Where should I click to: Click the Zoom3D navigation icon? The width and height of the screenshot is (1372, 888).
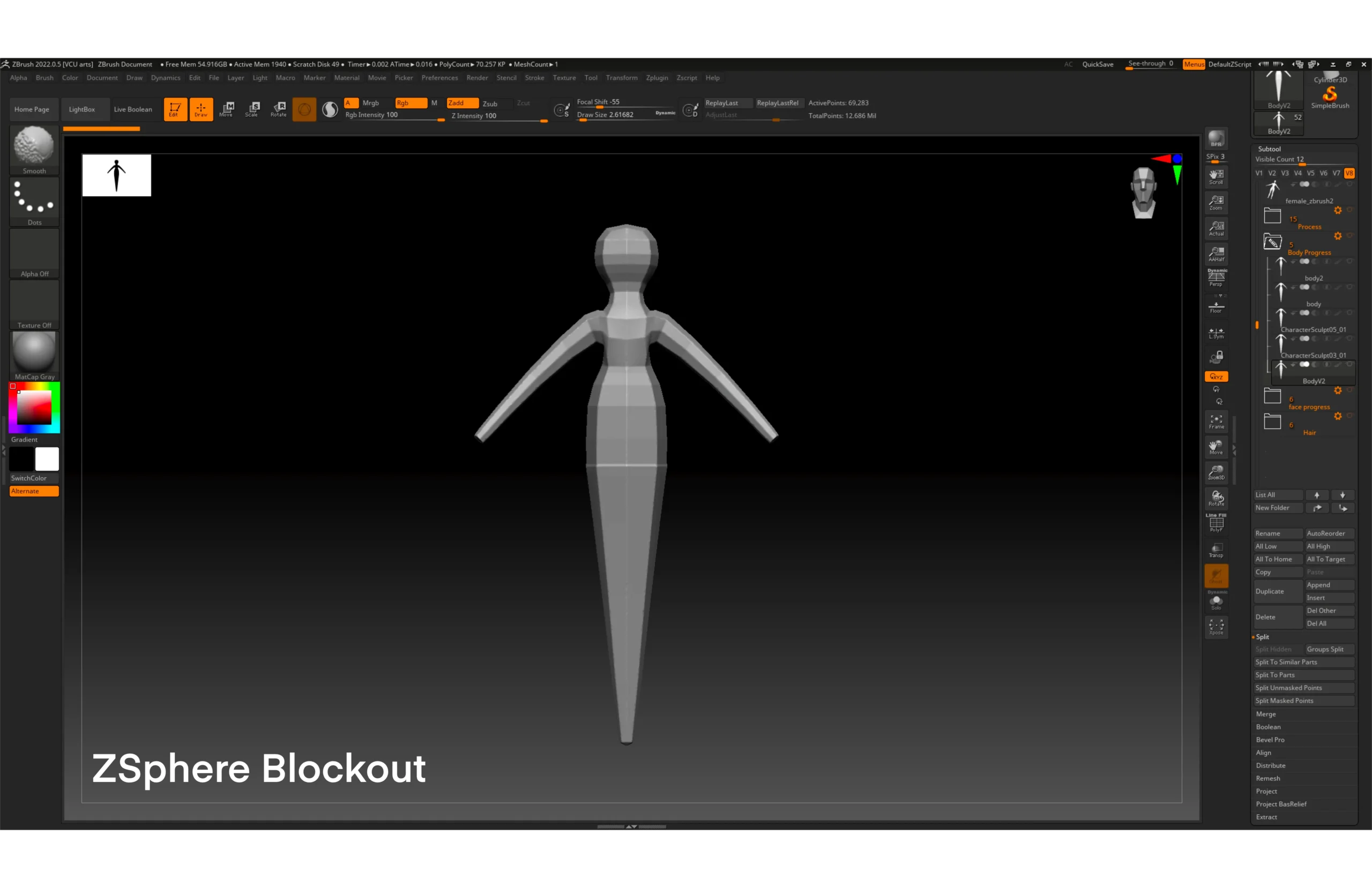tap(1216, 473)
